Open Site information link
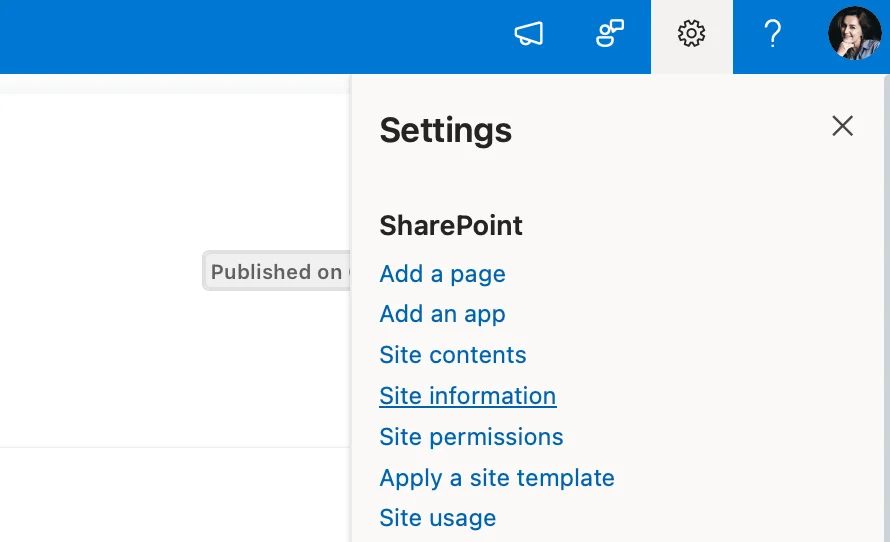Screen dimensions: 890x542 pos(468,396)
